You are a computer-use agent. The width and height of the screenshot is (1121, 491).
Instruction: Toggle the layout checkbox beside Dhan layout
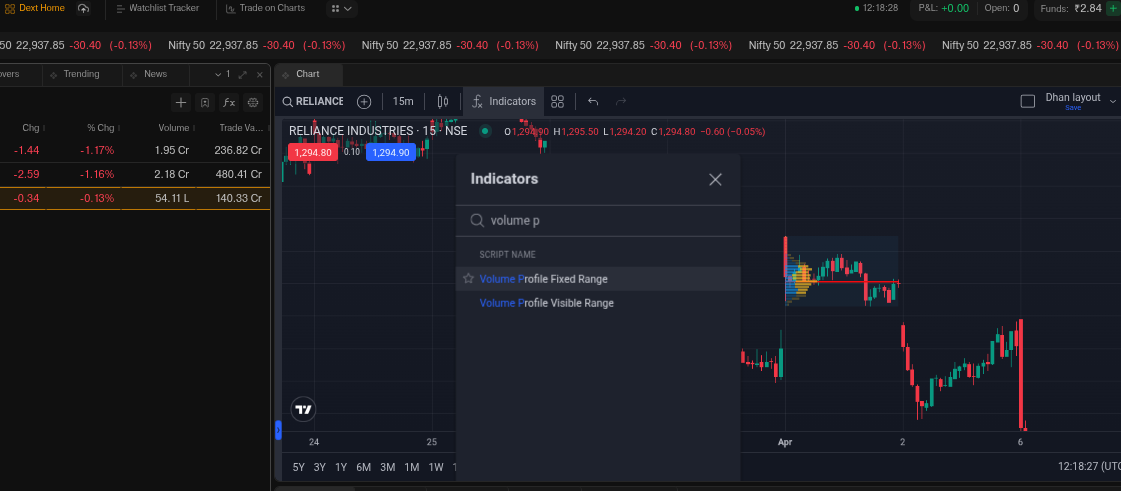click(1027, 101)
